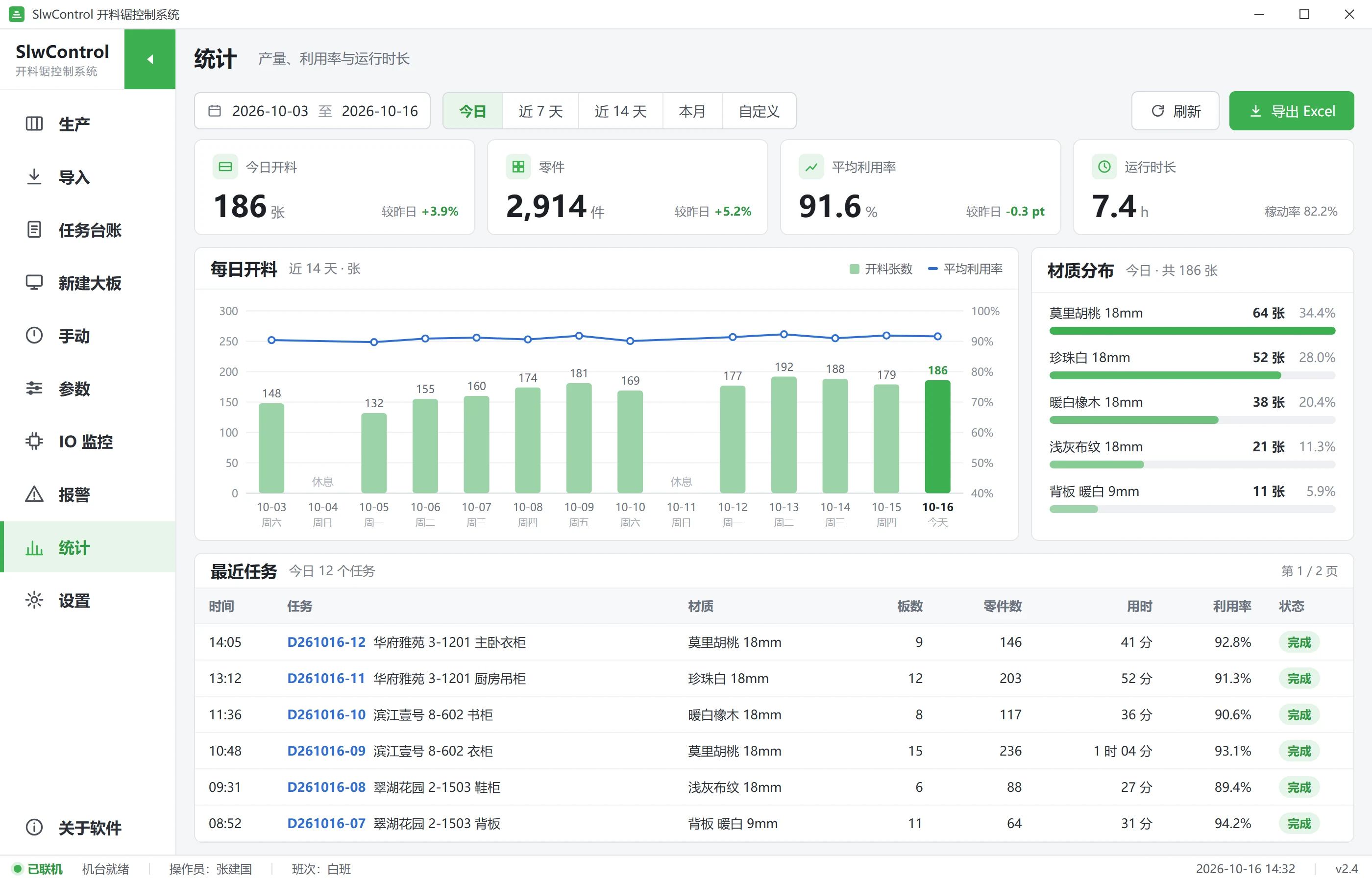The image size is (1372, 882).
Task: Click the 10-13 bar labeled 192
Action: coord(784,435)
